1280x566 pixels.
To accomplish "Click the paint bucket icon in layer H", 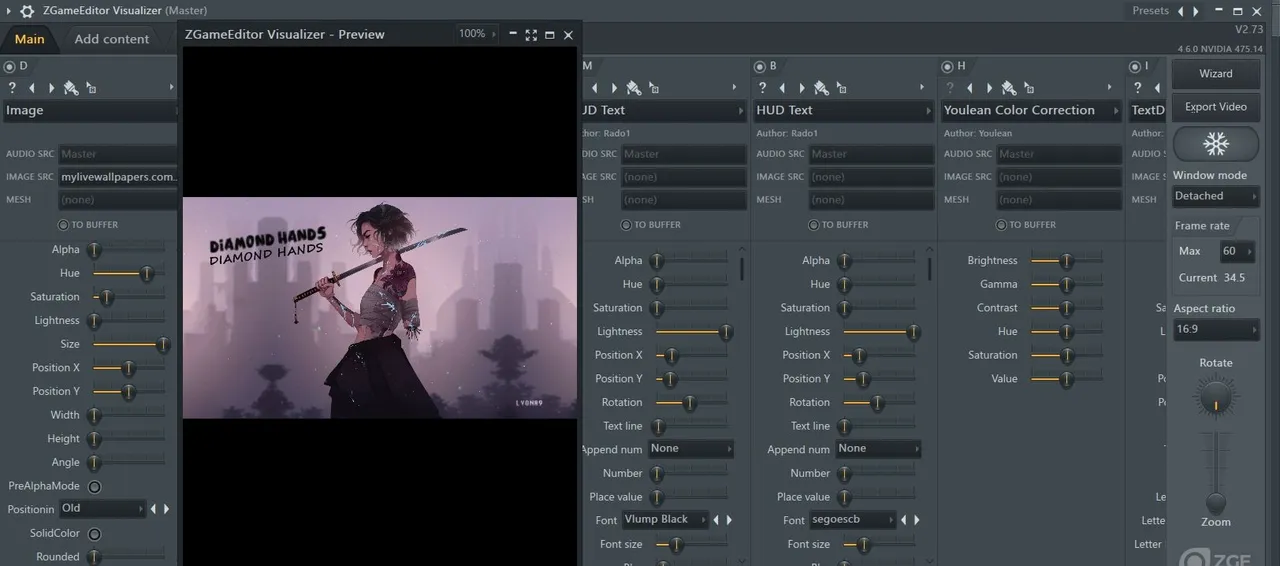I will click(1009, 88).
